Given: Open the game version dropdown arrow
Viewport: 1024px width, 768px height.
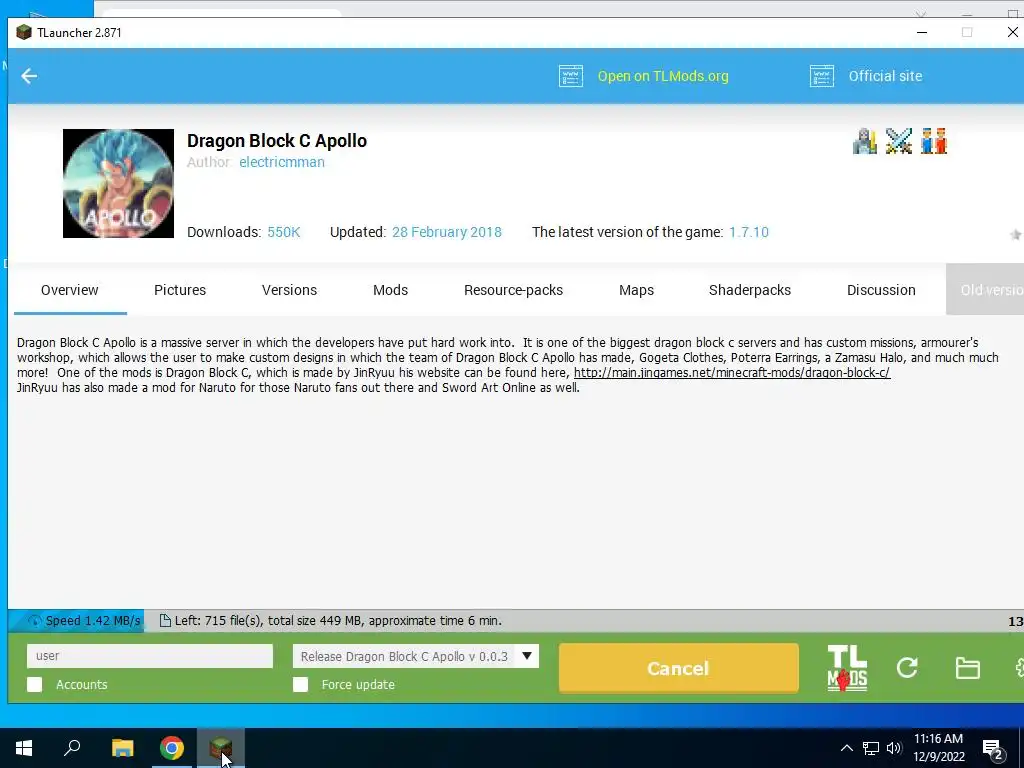Looking at the screenshot, I should [527, 656].
